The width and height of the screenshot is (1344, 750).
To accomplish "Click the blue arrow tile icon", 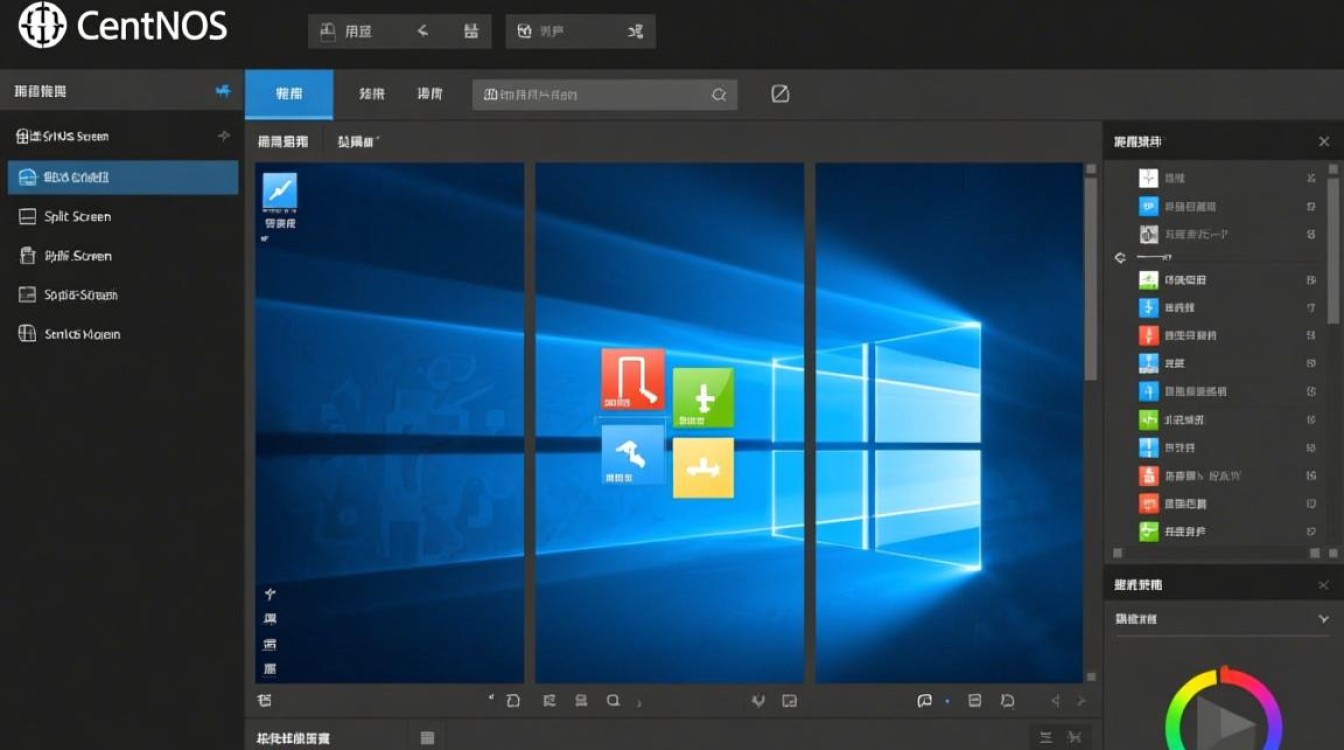I will (633, 455).
